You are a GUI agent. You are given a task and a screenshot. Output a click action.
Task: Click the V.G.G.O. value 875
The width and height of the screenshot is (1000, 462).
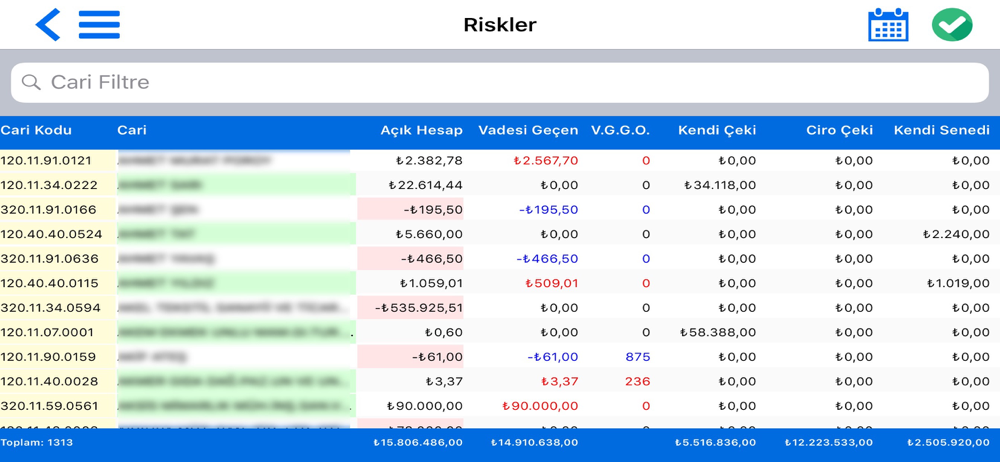point(637,357)
